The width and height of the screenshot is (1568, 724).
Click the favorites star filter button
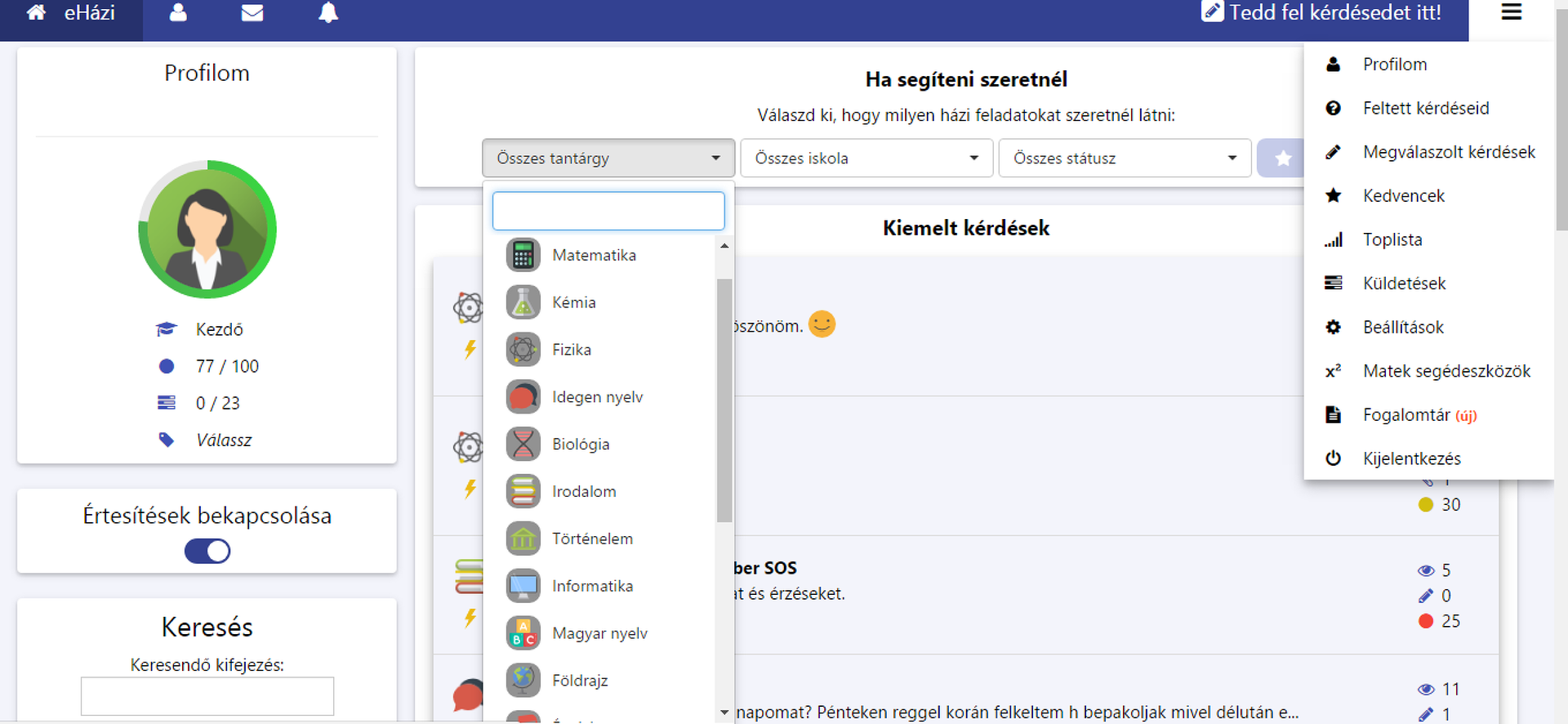click(x=1282, y=158)
